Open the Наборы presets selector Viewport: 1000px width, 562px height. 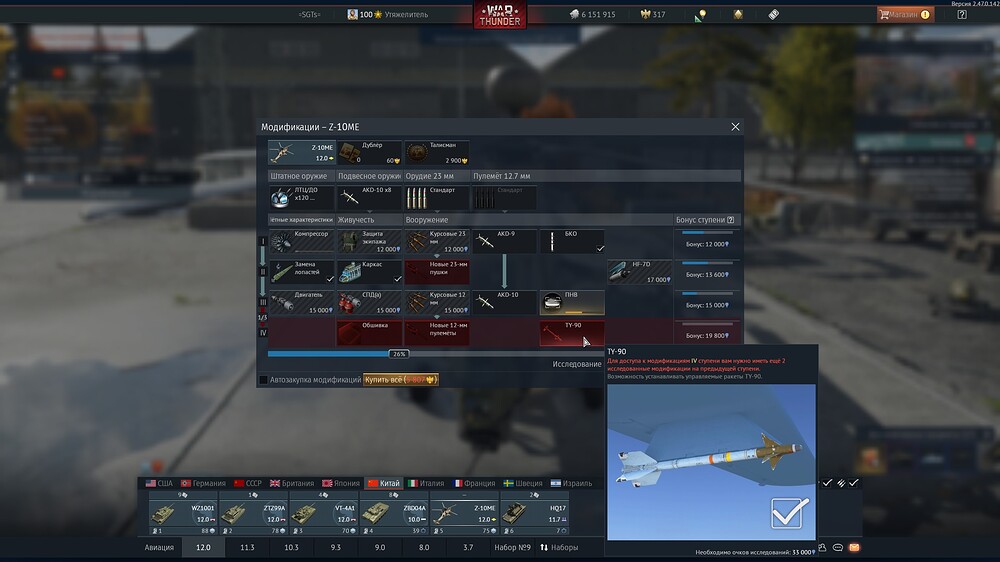pos(559,547)
